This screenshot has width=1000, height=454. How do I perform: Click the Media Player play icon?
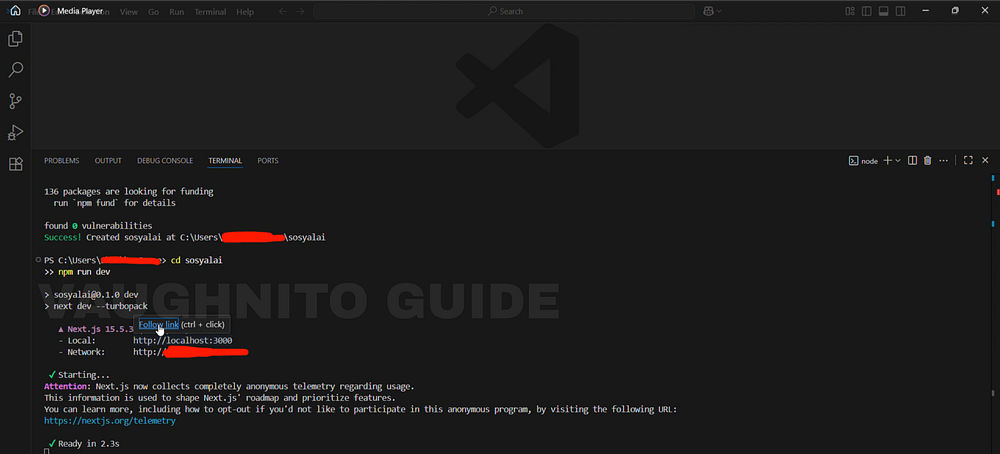(44, 11)
